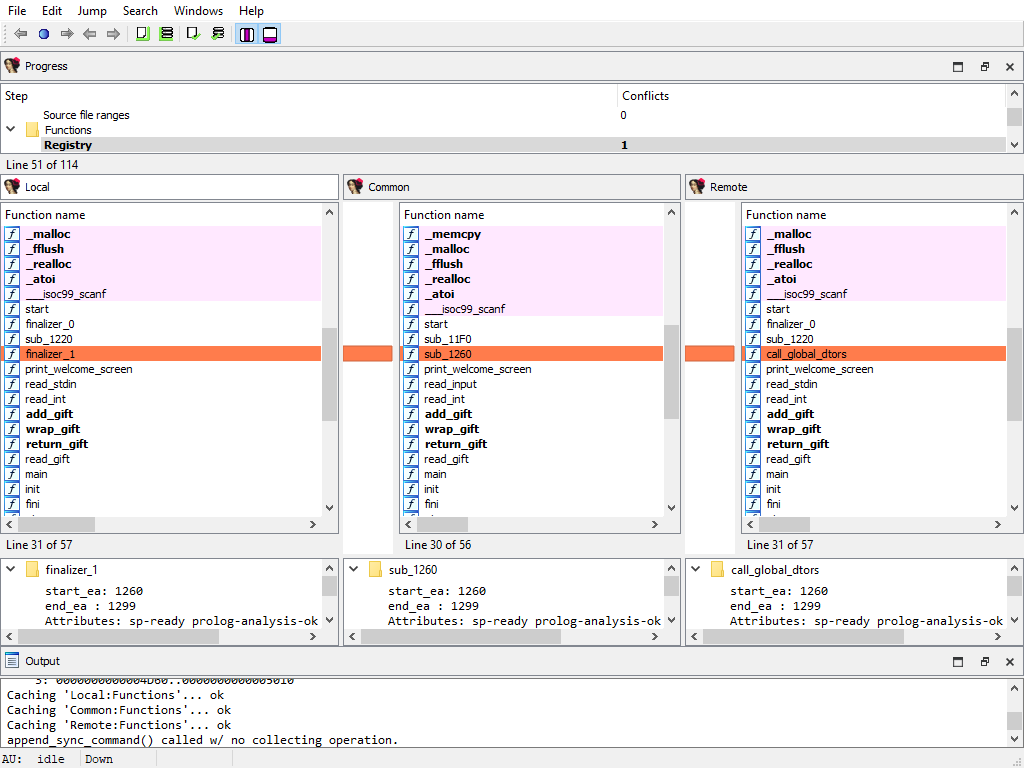Screen dimensions: 1024x768
Task: Collapse the call_global_dtors details entry
Action: (x=697, y=568)
